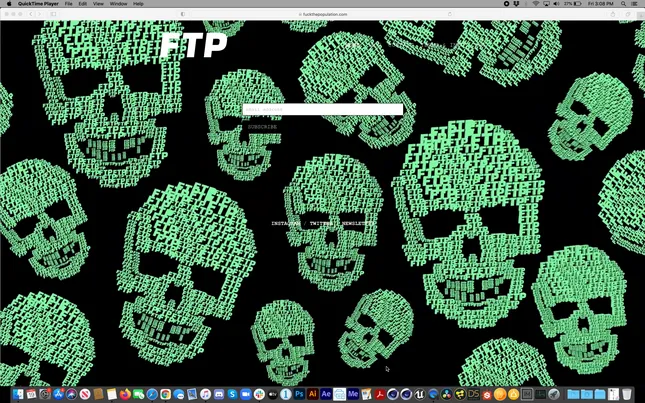Open the Apple TV app in dock
The image size is (645, 403).
pyautogui.click(x=272, y=394)
